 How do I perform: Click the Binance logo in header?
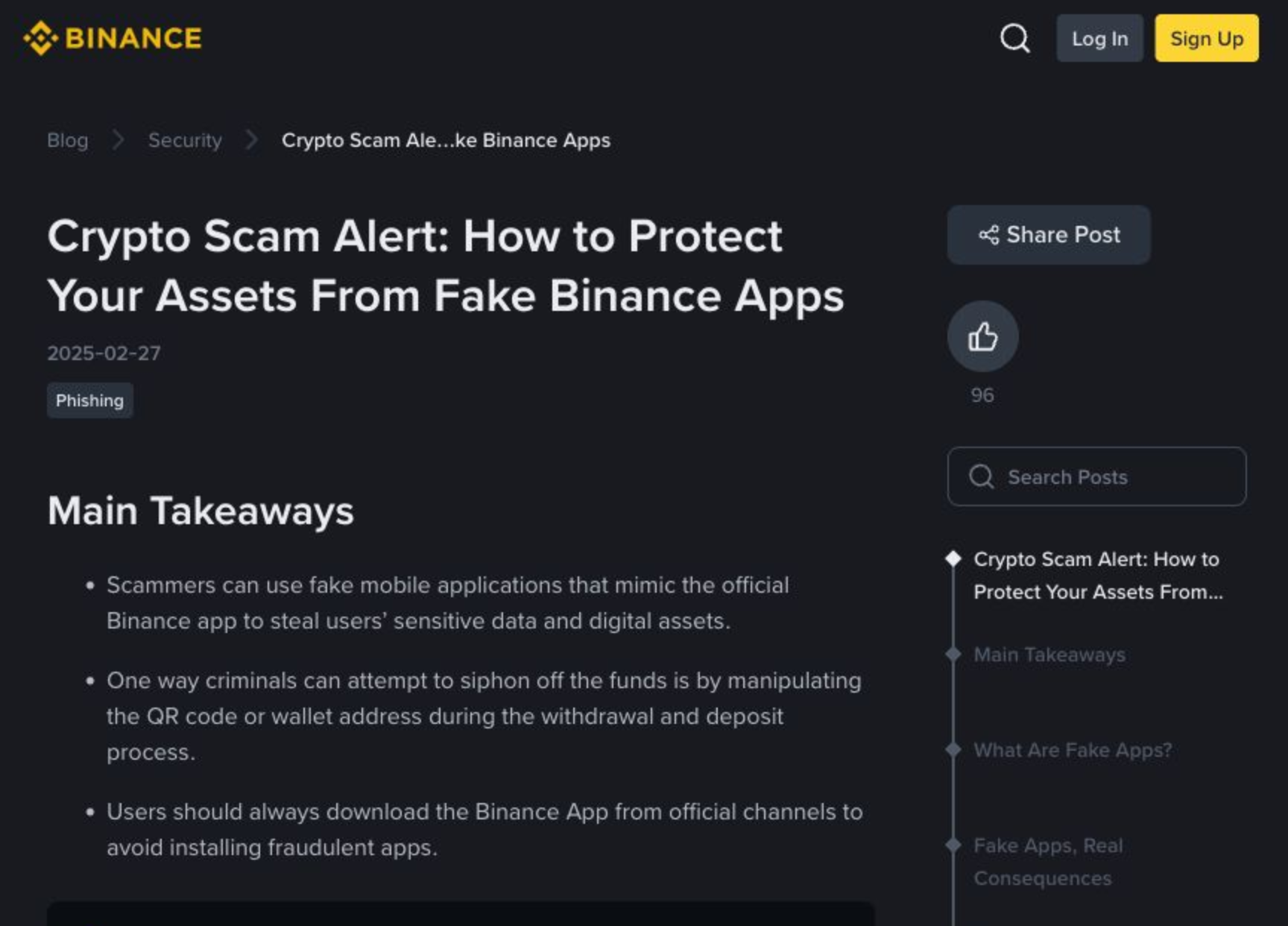coord(113,38)
